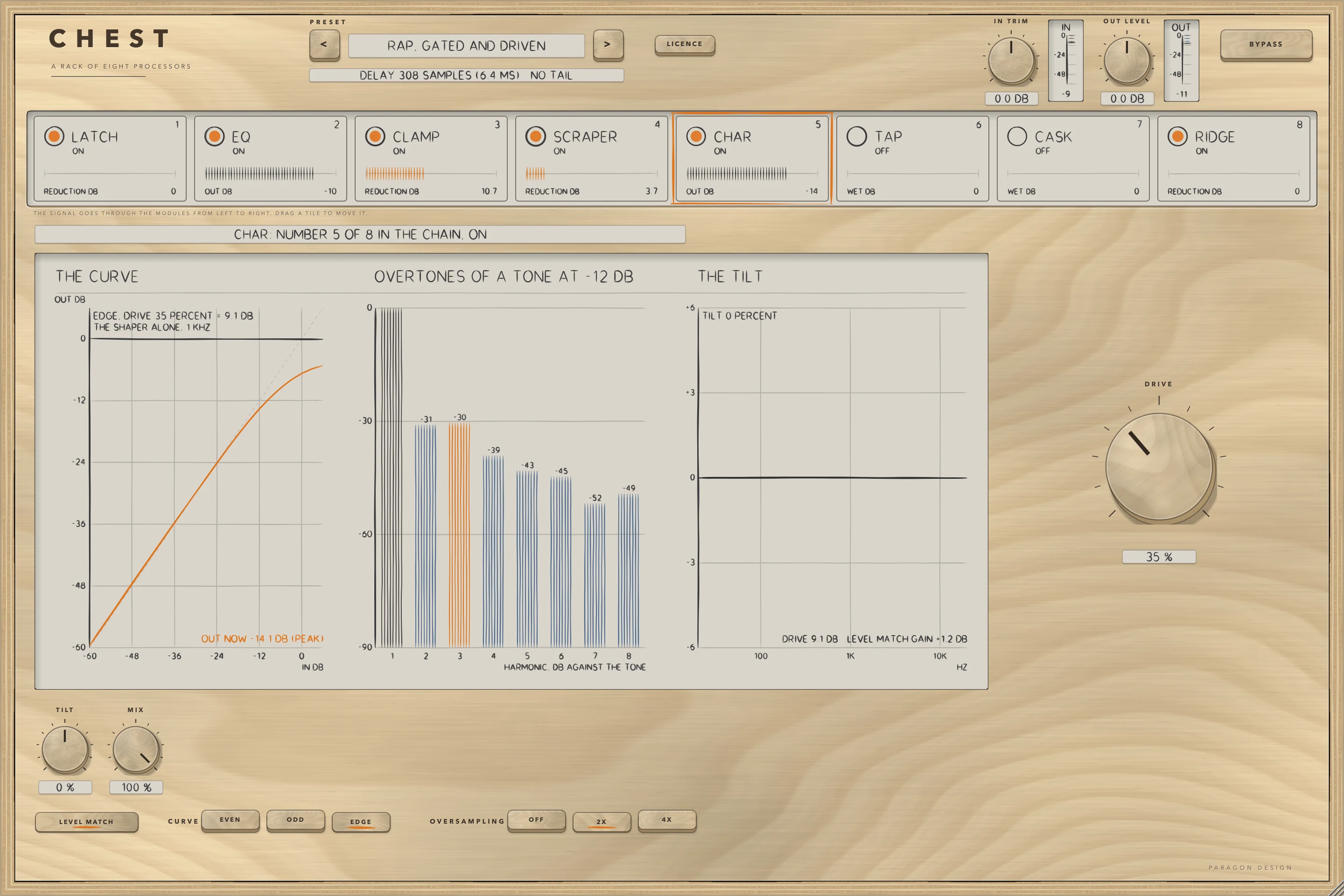This screenshot has width=1344, height=896.
Task: Click the IN TRIM value 0.0 DB field
Action: (1011, 98)
